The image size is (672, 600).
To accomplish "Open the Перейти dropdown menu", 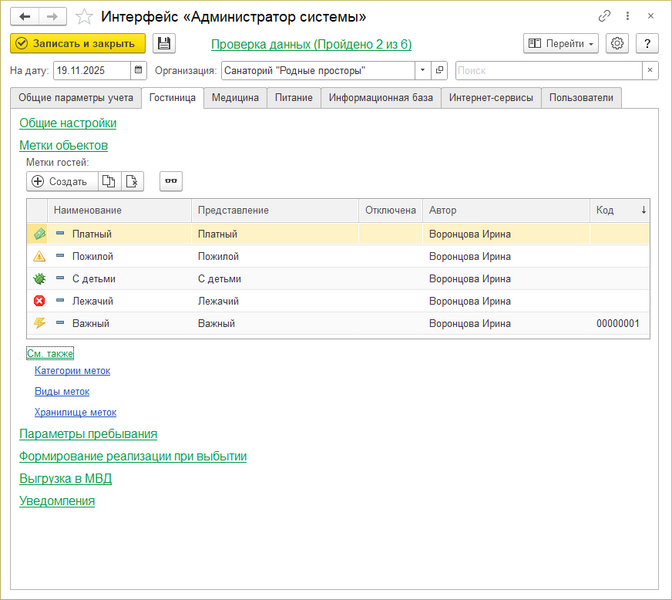I will [560, 44].
